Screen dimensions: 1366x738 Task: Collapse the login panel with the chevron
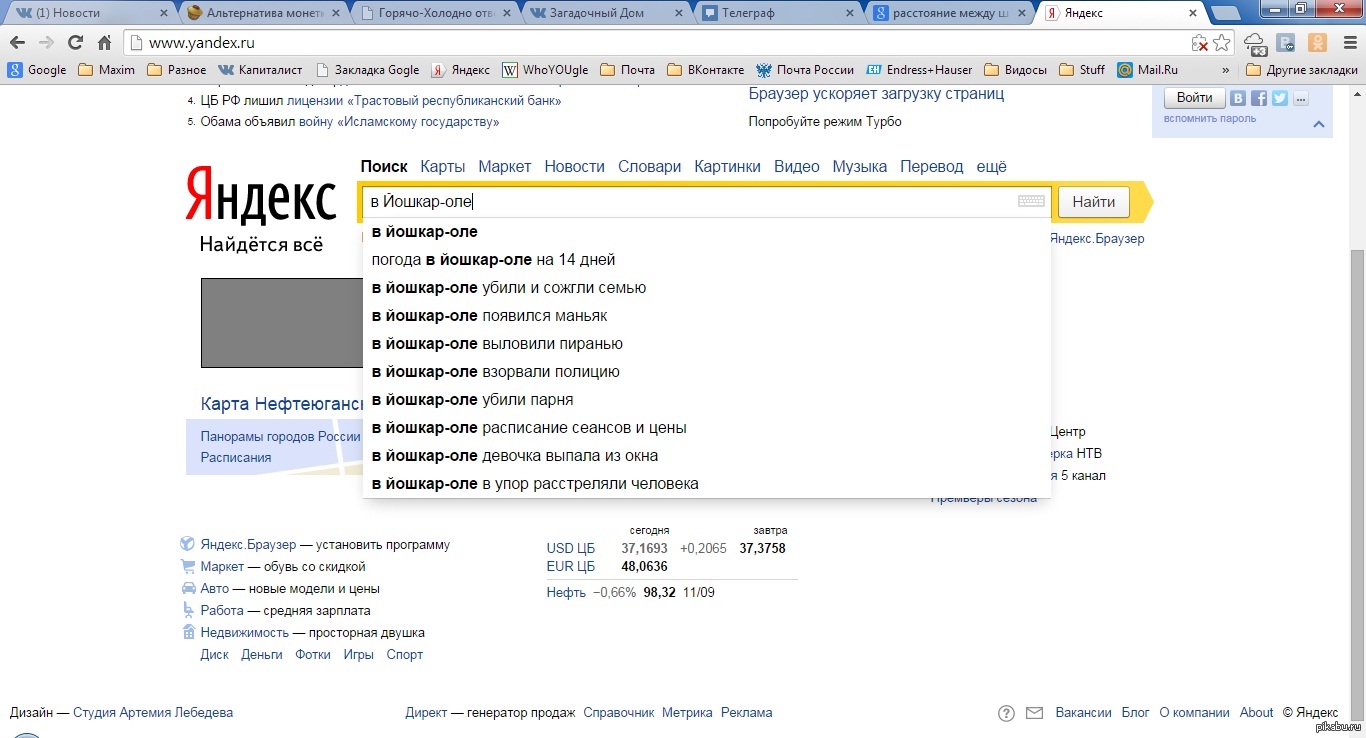(1318, 125)
